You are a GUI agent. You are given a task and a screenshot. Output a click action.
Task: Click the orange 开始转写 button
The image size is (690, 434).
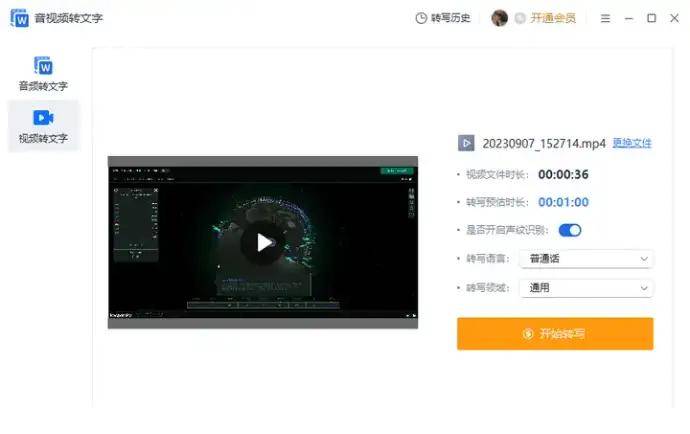click(x=555, y=334)
